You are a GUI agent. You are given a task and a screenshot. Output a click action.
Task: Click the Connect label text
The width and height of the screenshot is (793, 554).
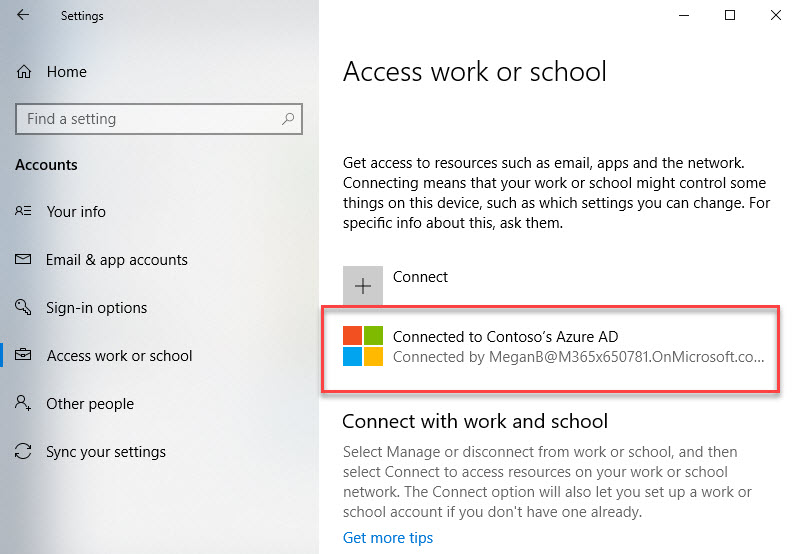[x=420, y=277]
